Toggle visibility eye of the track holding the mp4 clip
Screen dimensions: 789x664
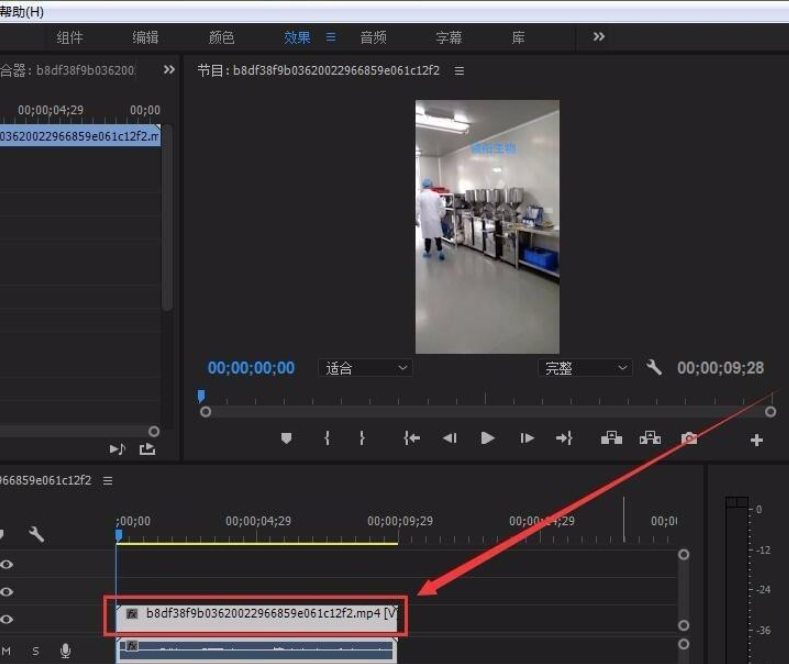[x=7, y=619]
